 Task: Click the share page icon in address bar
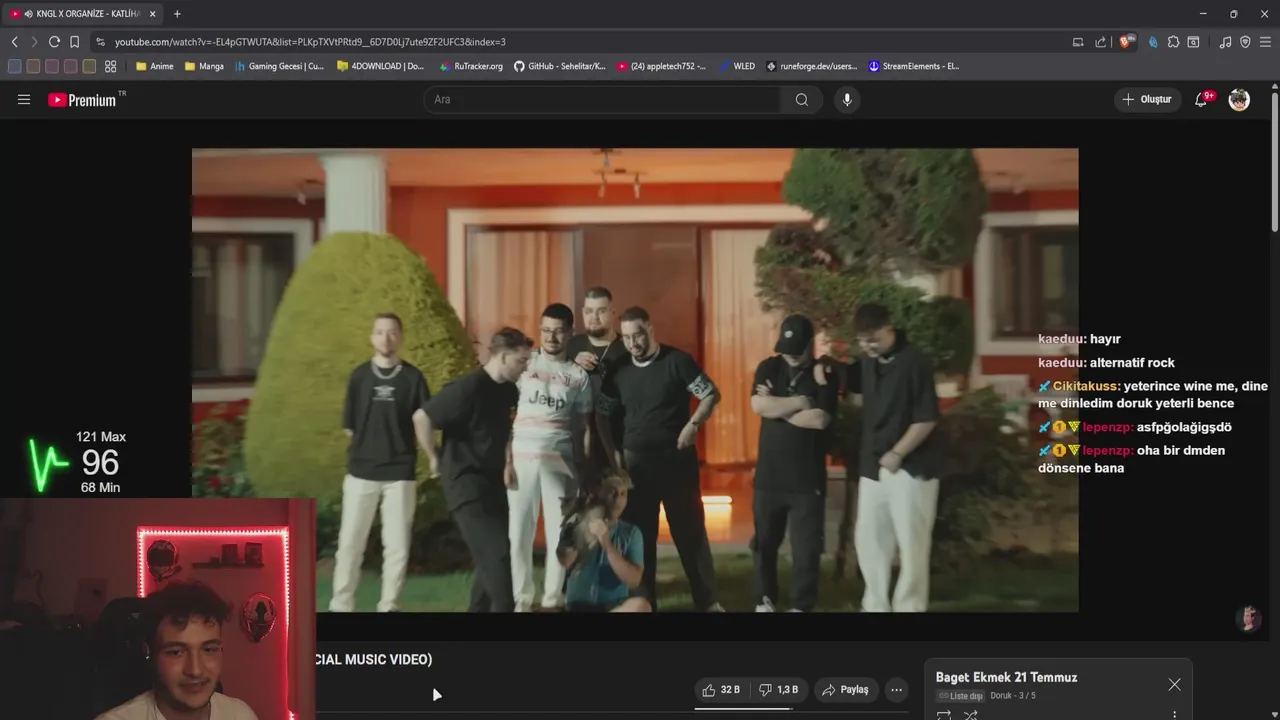(x=1101, y=42)
